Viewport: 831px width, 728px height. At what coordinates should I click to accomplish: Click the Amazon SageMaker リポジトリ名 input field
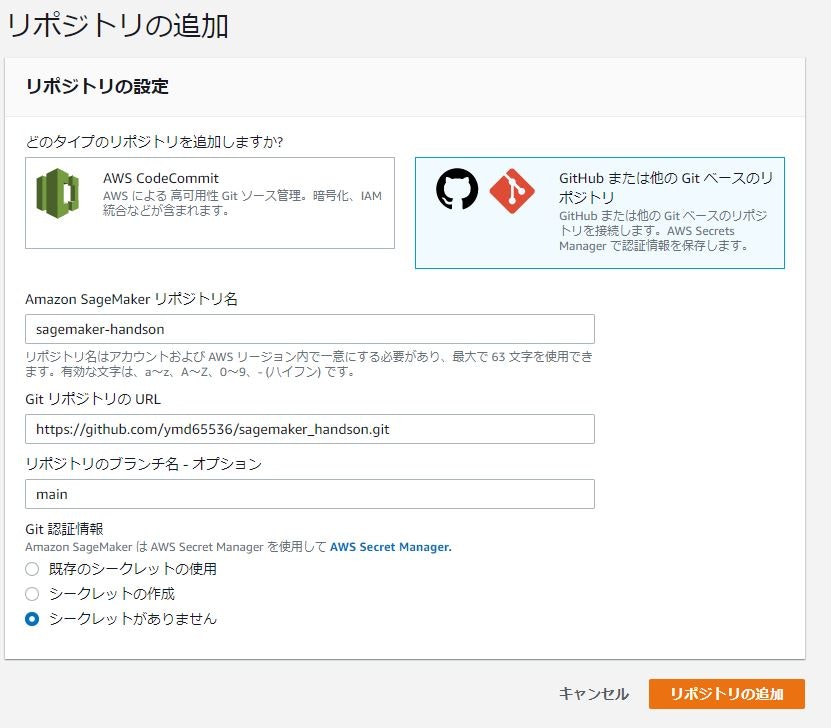(x=310, y=329)
